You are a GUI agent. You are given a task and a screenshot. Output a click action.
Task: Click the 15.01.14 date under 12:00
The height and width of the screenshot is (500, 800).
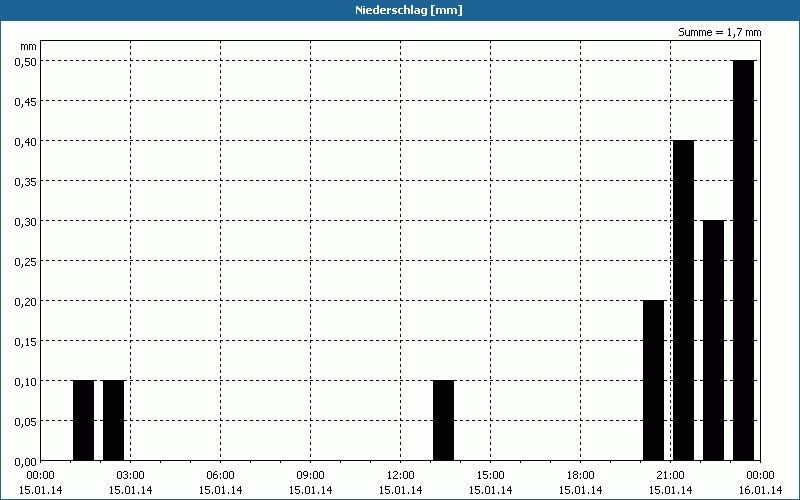(x=401, y=490)
